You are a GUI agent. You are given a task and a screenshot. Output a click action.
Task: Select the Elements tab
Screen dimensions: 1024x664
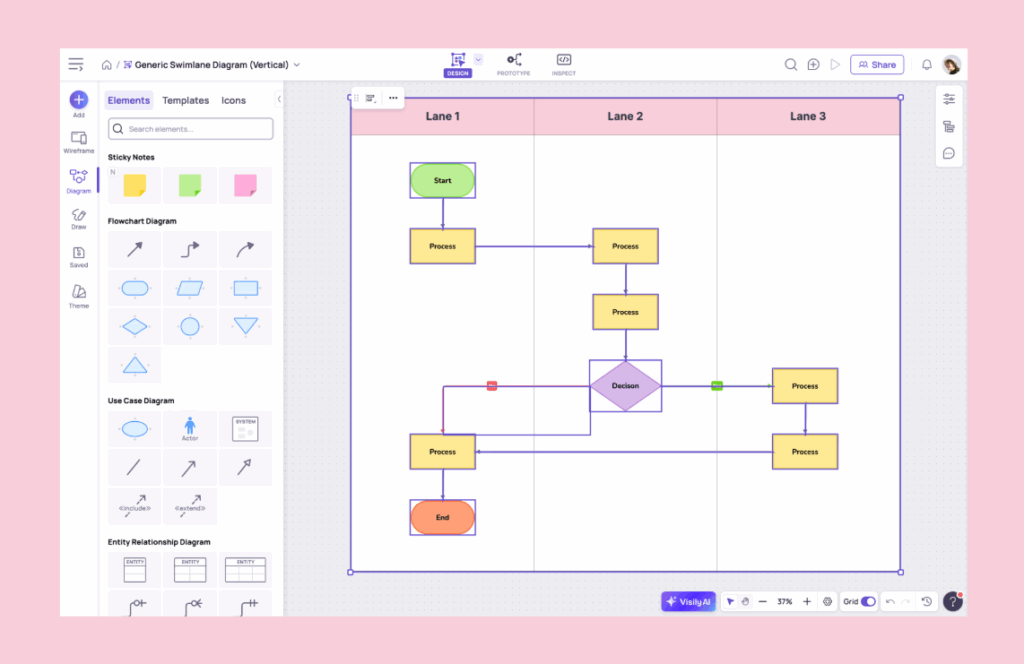tap(129, 101)
